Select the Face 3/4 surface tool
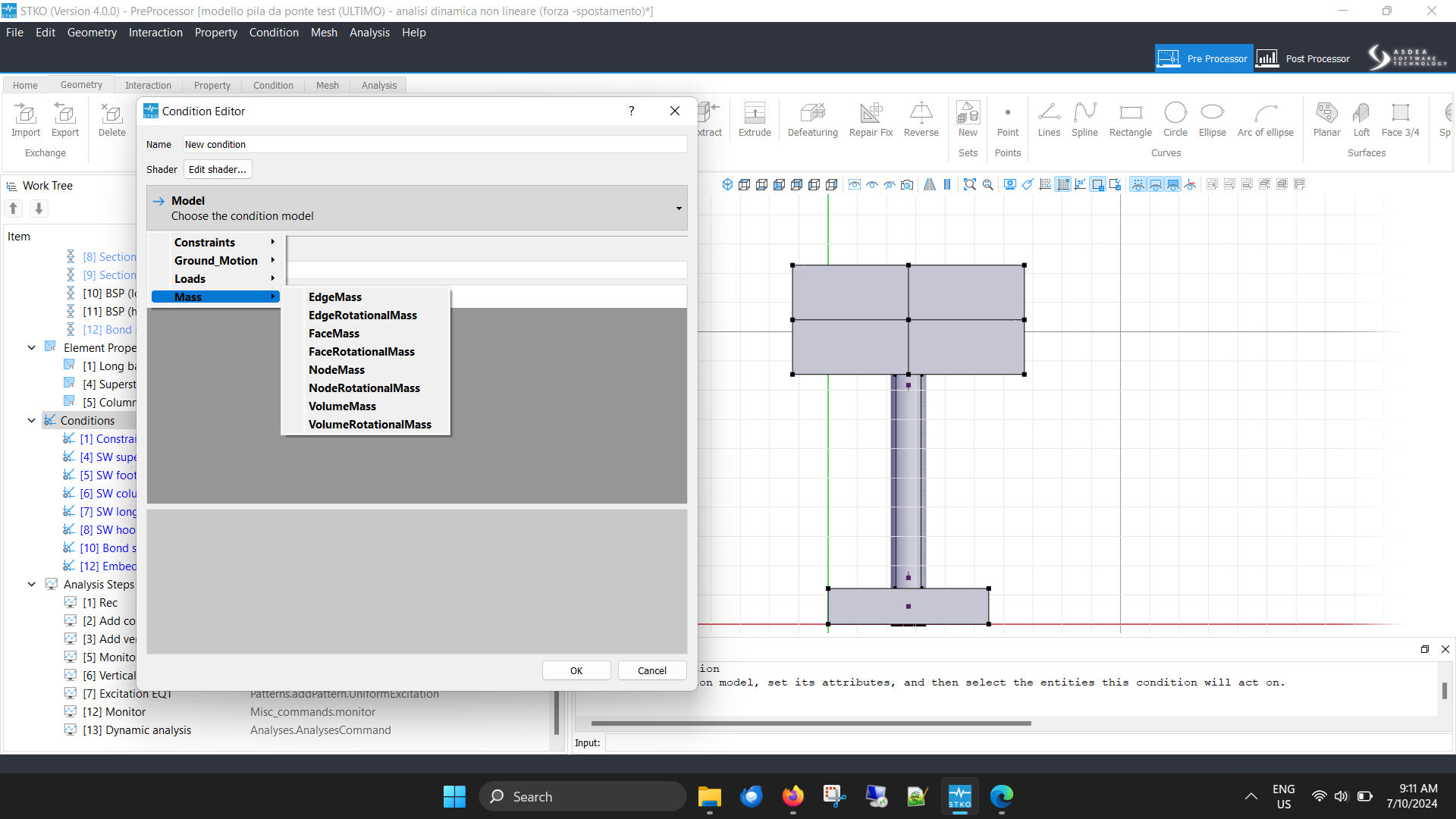The width and height of the screenshot is (1456, 819). pyautogui.click(x=1400, y=120)
